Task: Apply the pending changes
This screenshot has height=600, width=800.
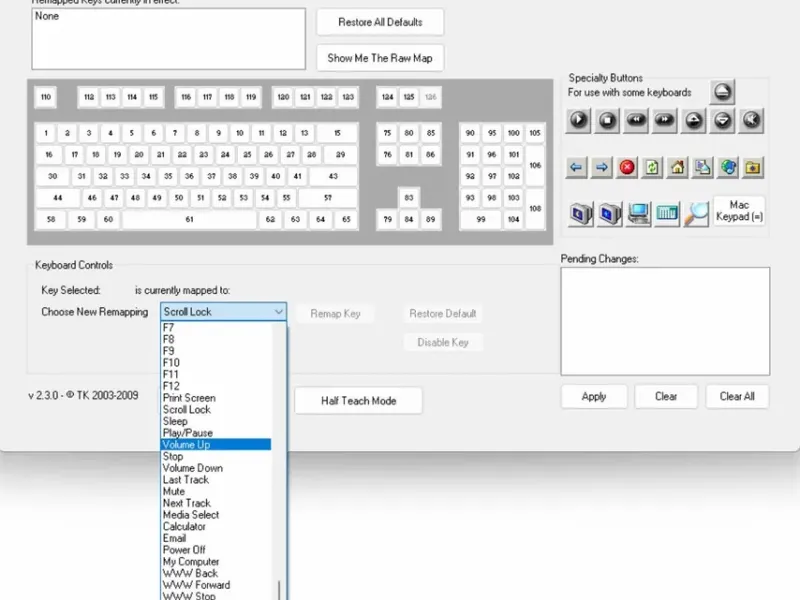Action: [x=594, y=396]
